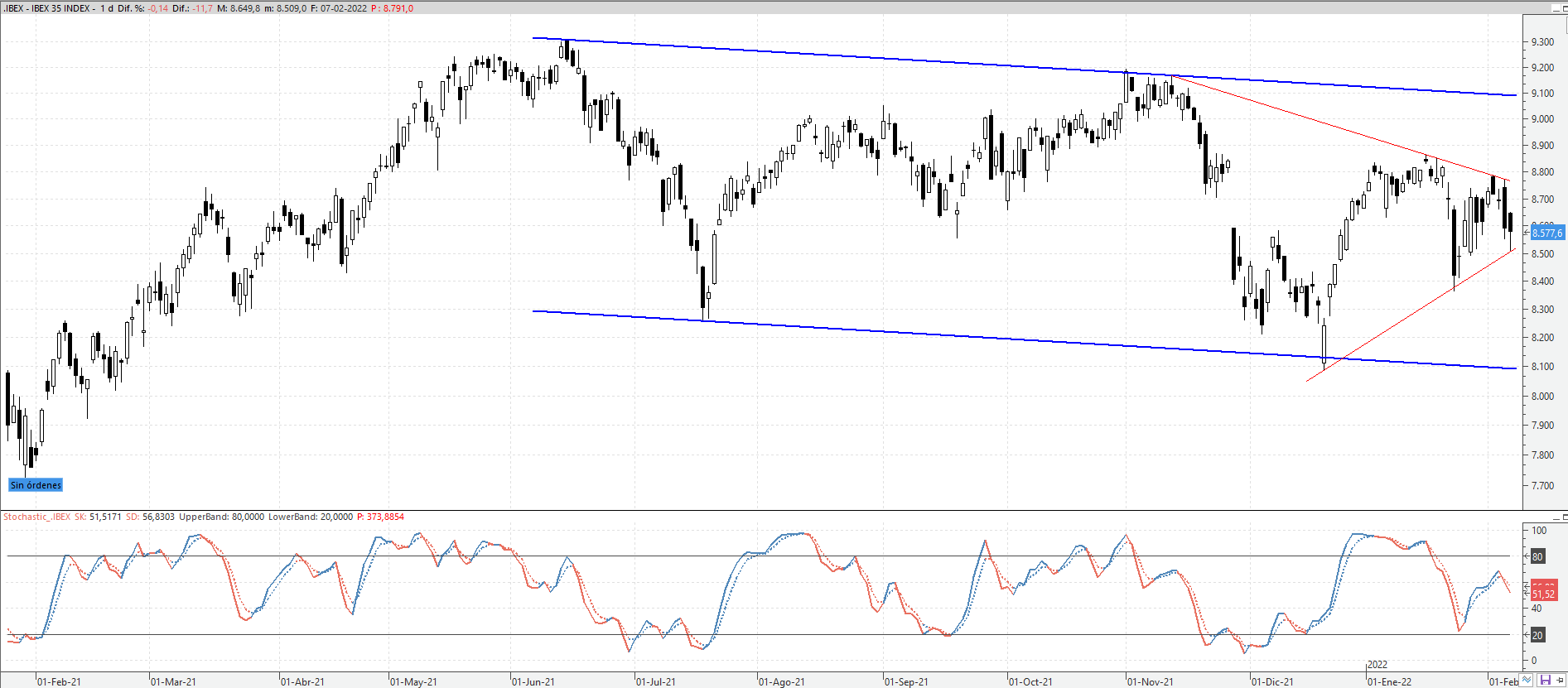
Task: Pin the time axis with pushpin icon
Action: pyautogui.click(x=1560, y=680)
